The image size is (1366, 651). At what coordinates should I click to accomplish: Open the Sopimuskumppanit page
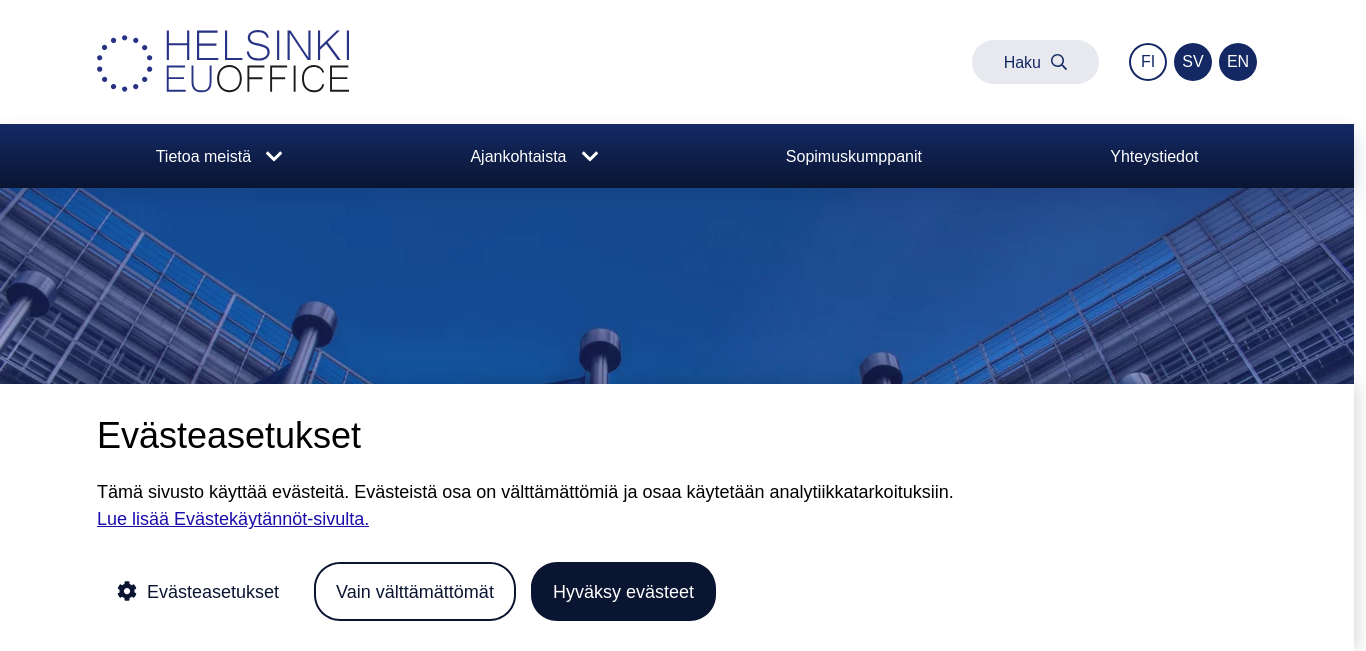point(854,156)
